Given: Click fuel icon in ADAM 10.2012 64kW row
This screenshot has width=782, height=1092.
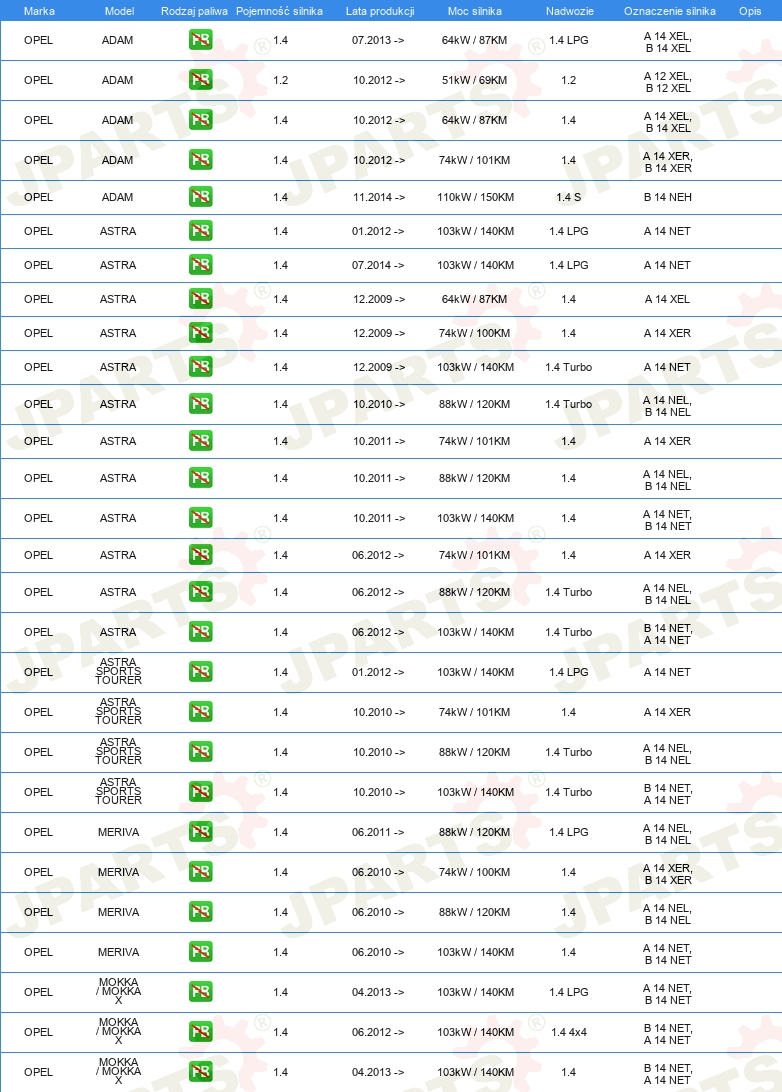Looking at the screenshot, I should point(201,120).
